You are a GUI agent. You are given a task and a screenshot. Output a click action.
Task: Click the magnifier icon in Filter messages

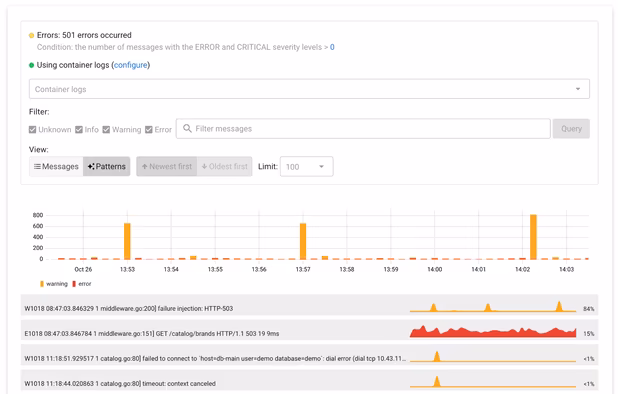coord(187,128)
